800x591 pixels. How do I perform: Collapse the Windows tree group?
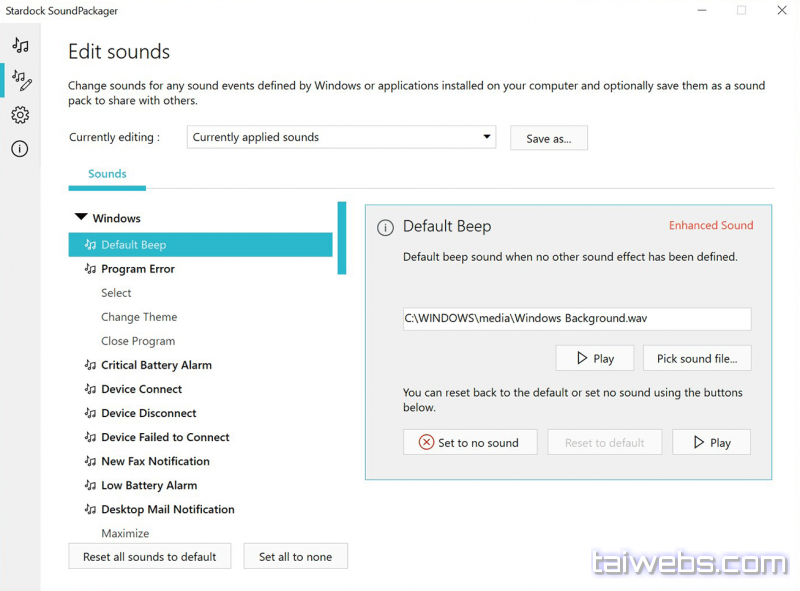[81, 218]
